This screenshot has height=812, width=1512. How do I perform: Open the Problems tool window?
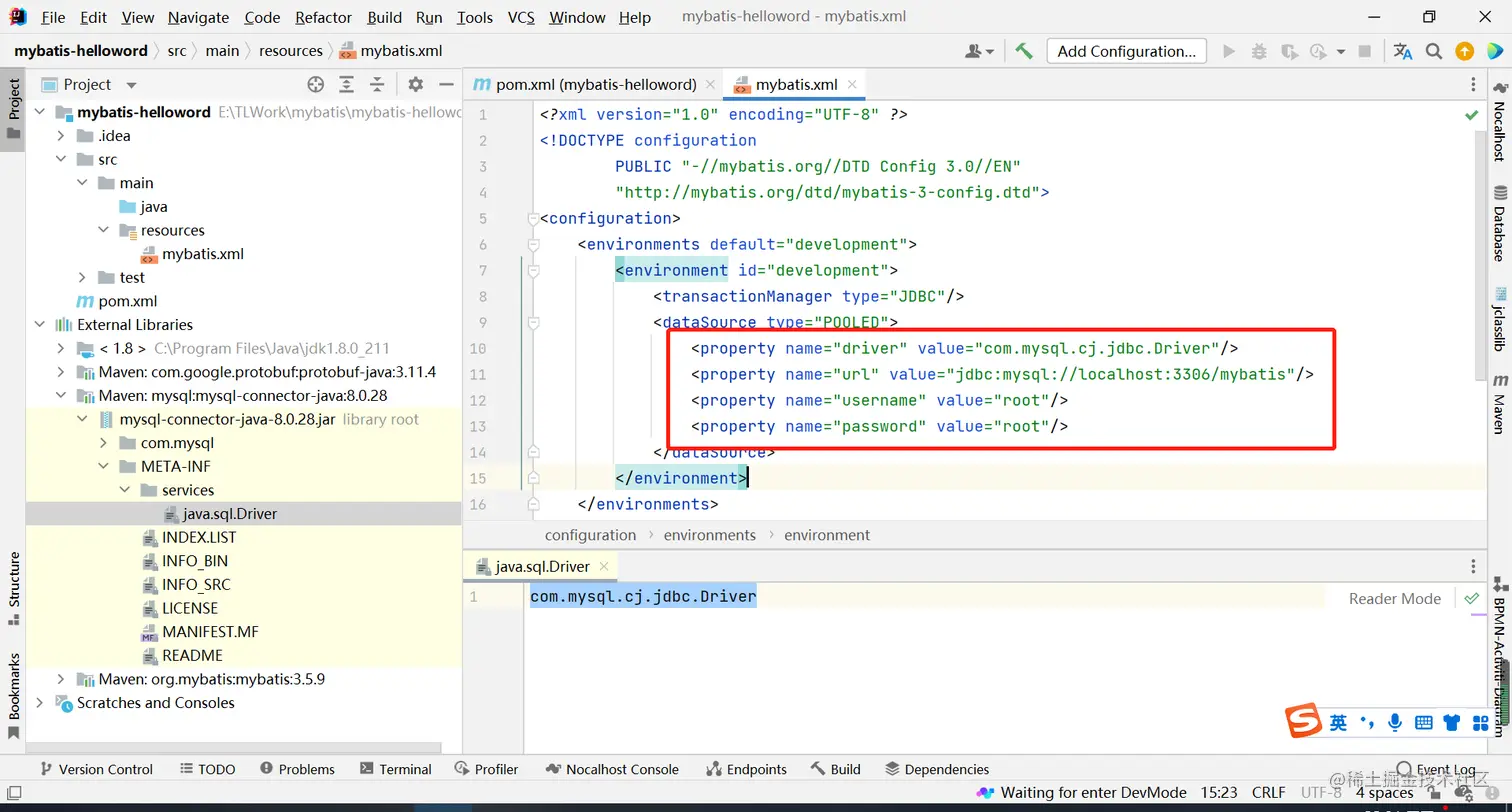(297, 769)
